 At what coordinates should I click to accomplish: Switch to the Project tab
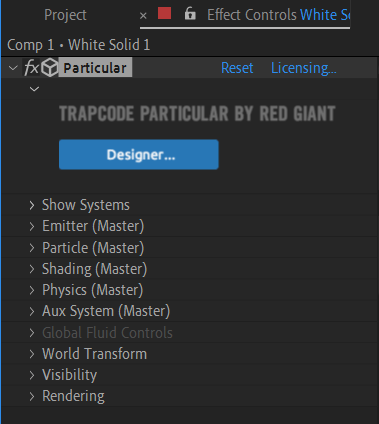[65, 15]
